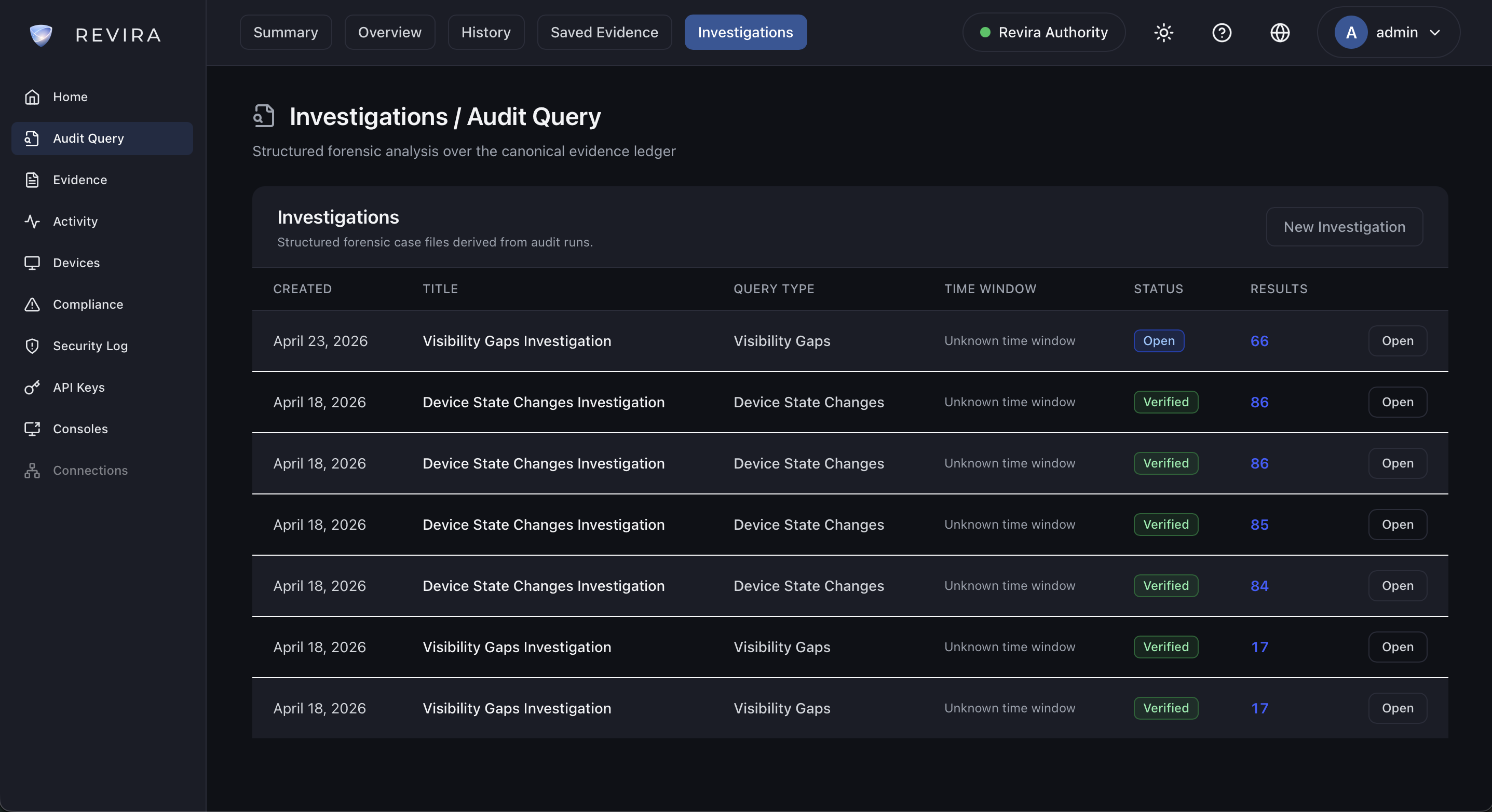Screen dimensions: 1492x812
Task: Go to Consoles in the sidebar
Action: pos(102,429)
